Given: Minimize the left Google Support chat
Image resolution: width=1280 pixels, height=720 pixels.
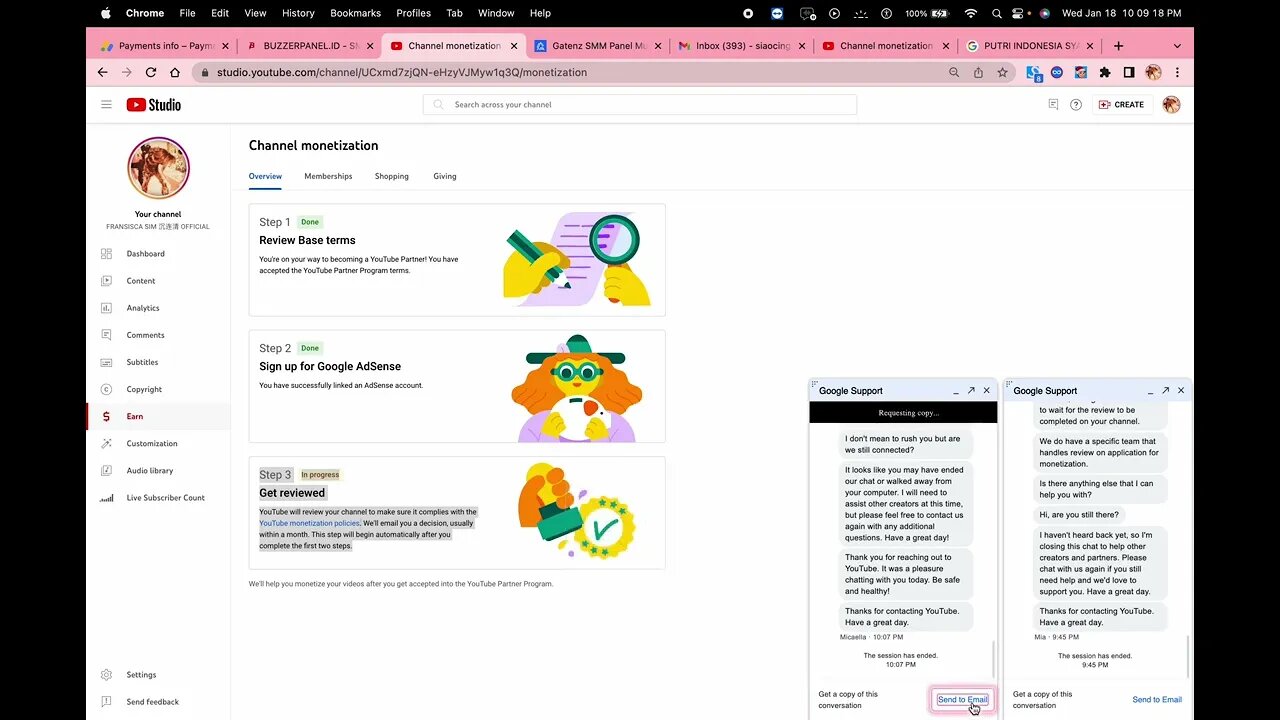Looking at the screenshot, I should click(956, 391).
